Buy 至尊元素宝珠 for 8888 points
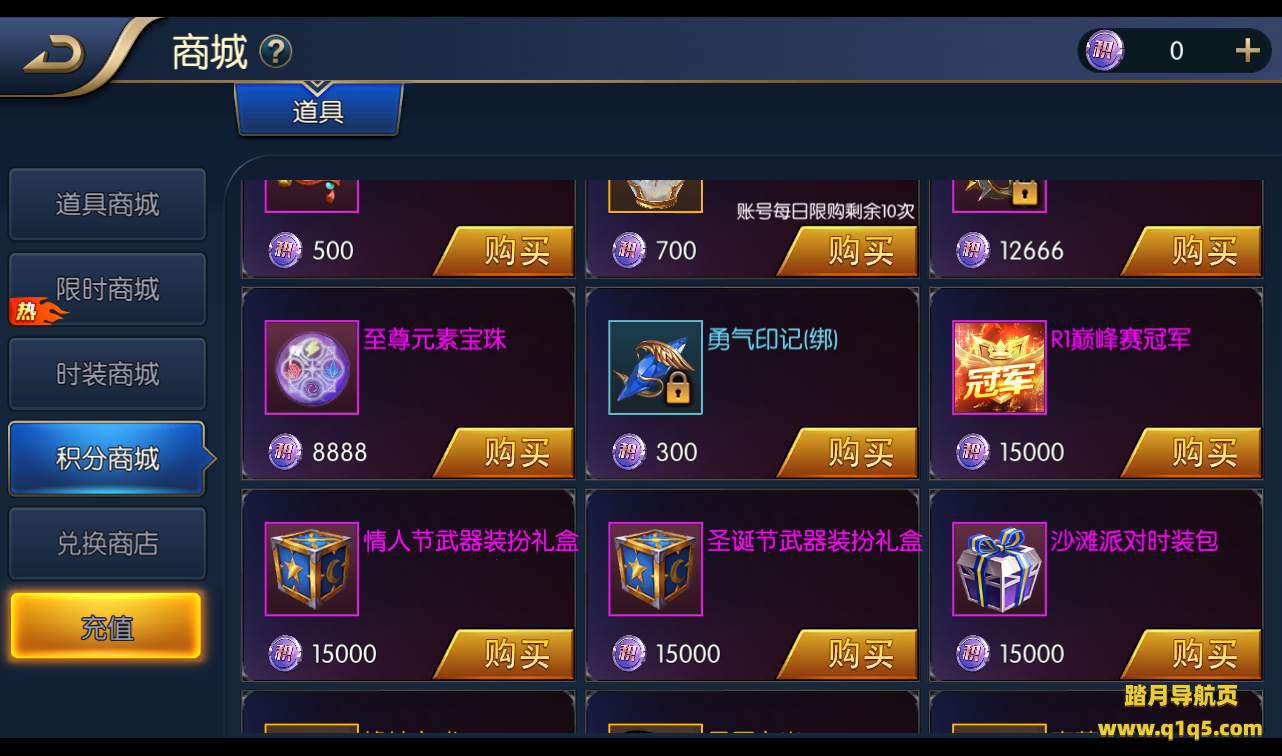Image resolution: width=1282 pixels, height=756 pixels. point(506,453)
